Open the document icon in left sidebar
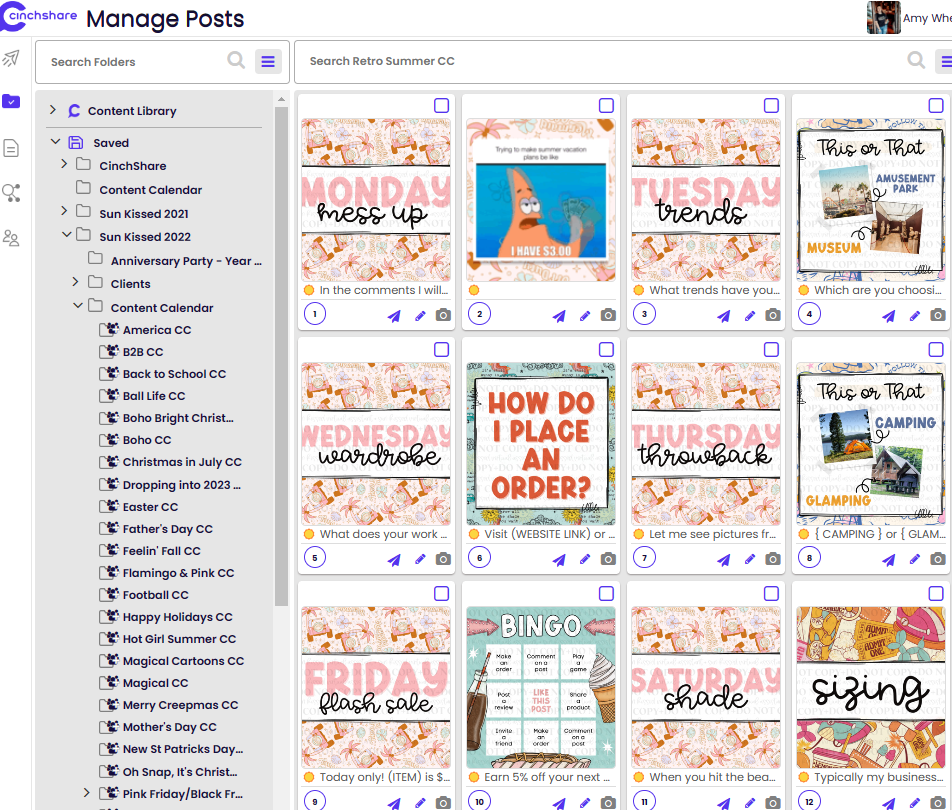Image resolution: width=952 pixels, height=810 pixels. coord(11,148)
